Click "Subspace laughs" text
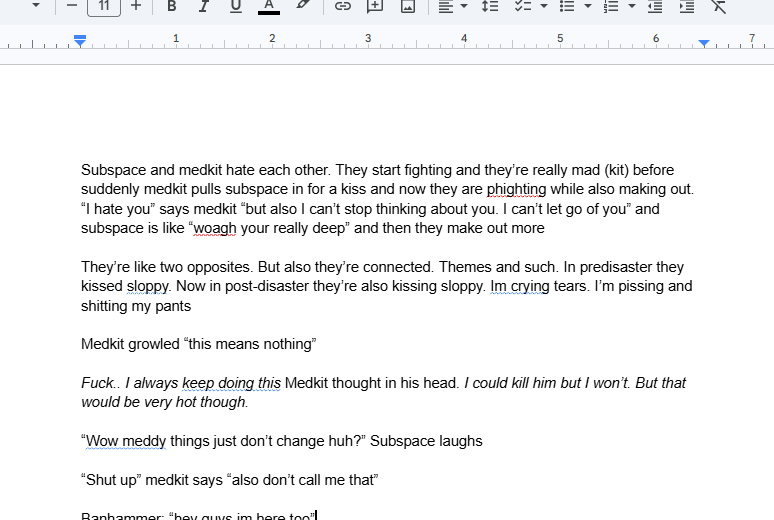 click(x=426, y=441)
